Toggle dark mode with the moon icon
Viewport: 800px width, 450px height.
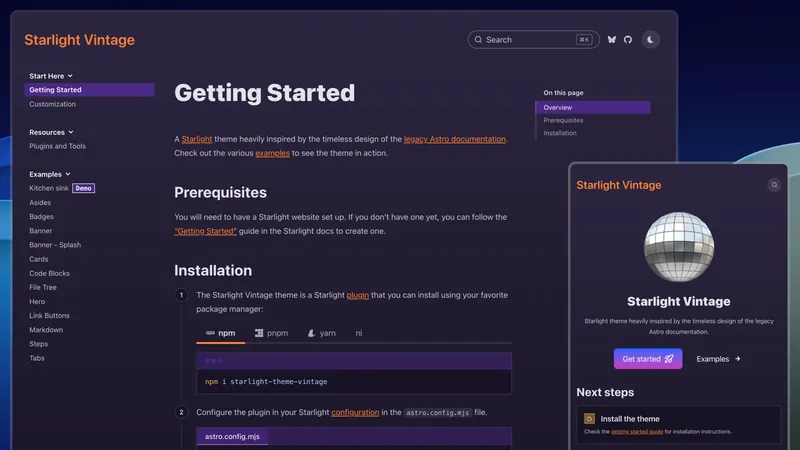(651, 40)
